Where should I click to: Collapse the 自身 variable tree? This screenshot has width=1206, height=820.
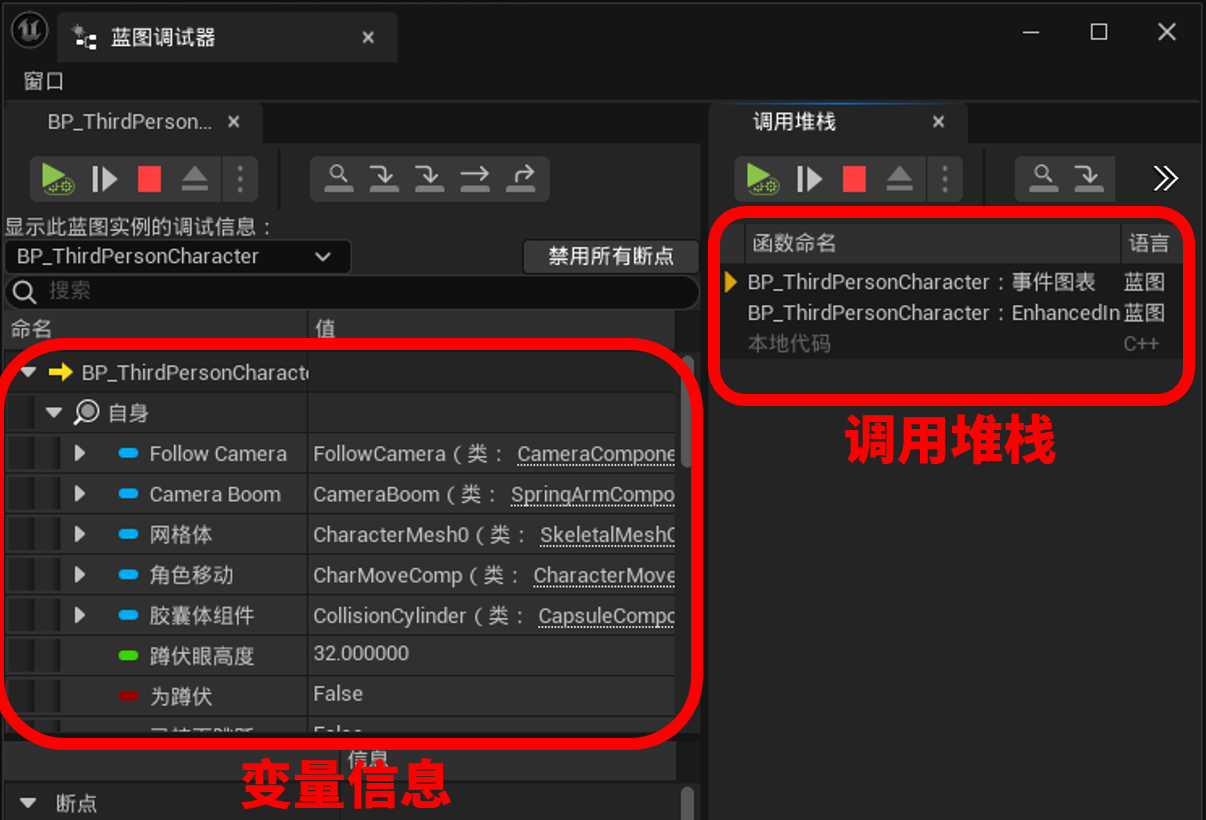click(x=55, y=412)
